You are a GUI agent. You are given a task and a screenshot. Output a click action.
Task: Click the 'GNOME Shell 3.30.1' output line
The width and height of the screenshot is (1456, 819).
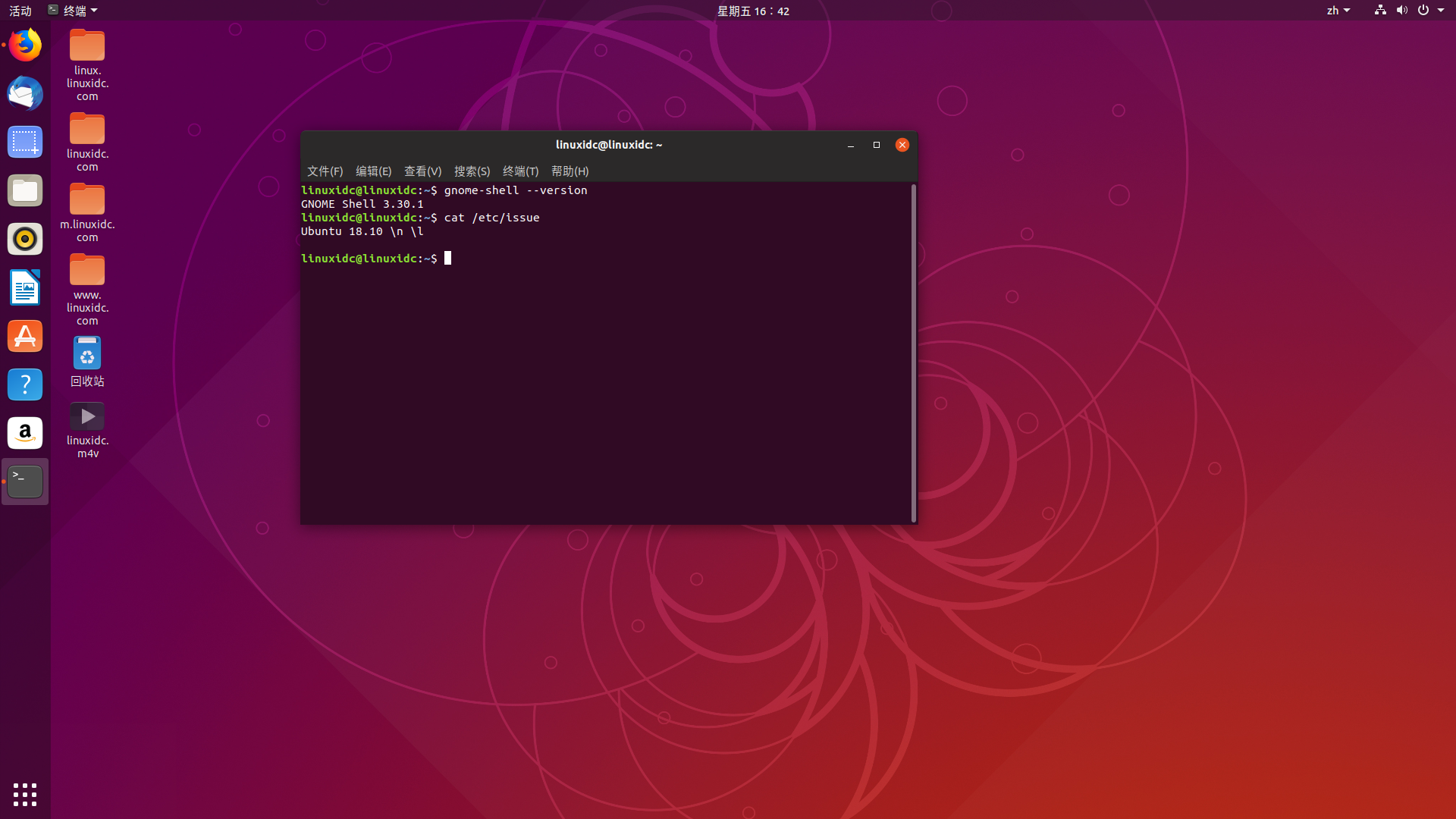coord(362,204)
